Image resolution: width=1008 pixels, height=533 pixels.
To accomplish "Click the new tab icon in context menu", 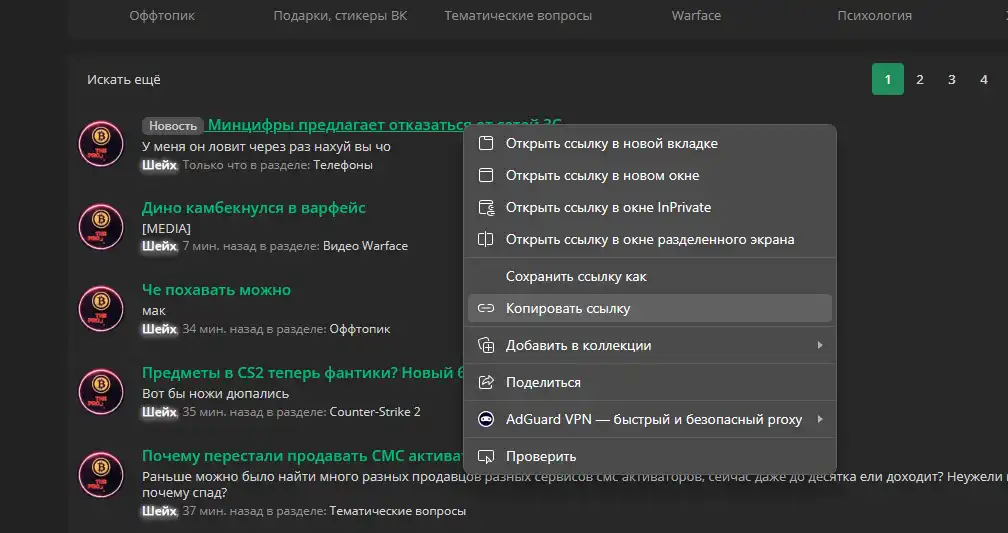I will click(486, 143).
